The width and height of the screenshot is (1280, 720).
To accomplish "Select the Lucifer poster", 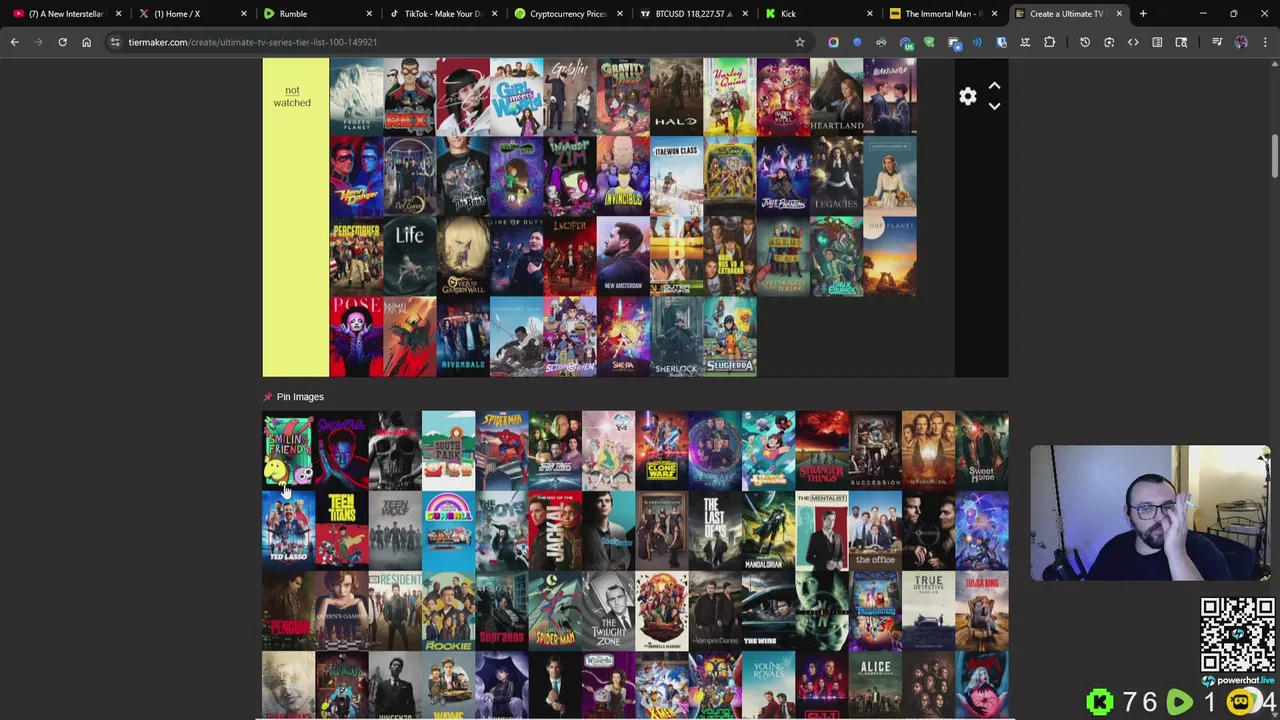I will pos(569,257).
